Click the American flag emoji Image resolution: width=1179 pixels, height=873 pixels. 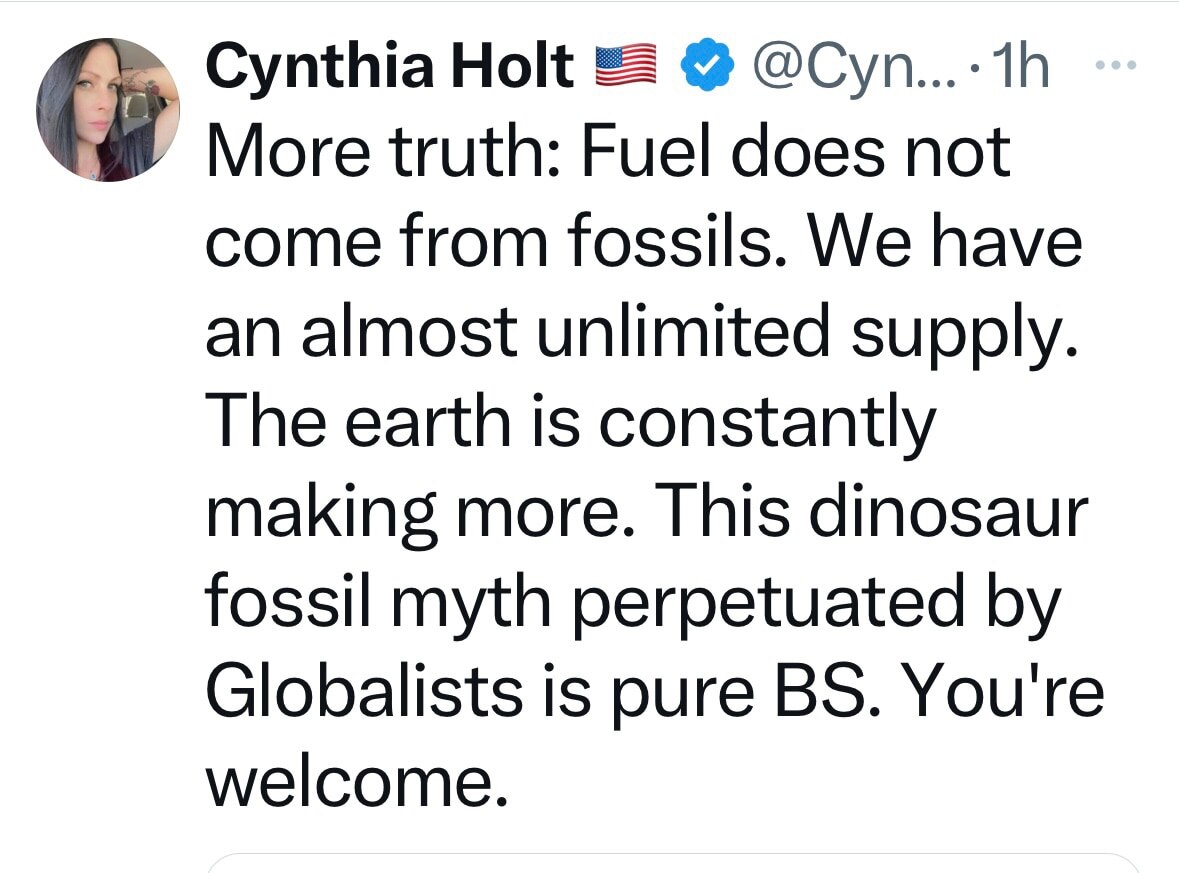click(623, 68)
